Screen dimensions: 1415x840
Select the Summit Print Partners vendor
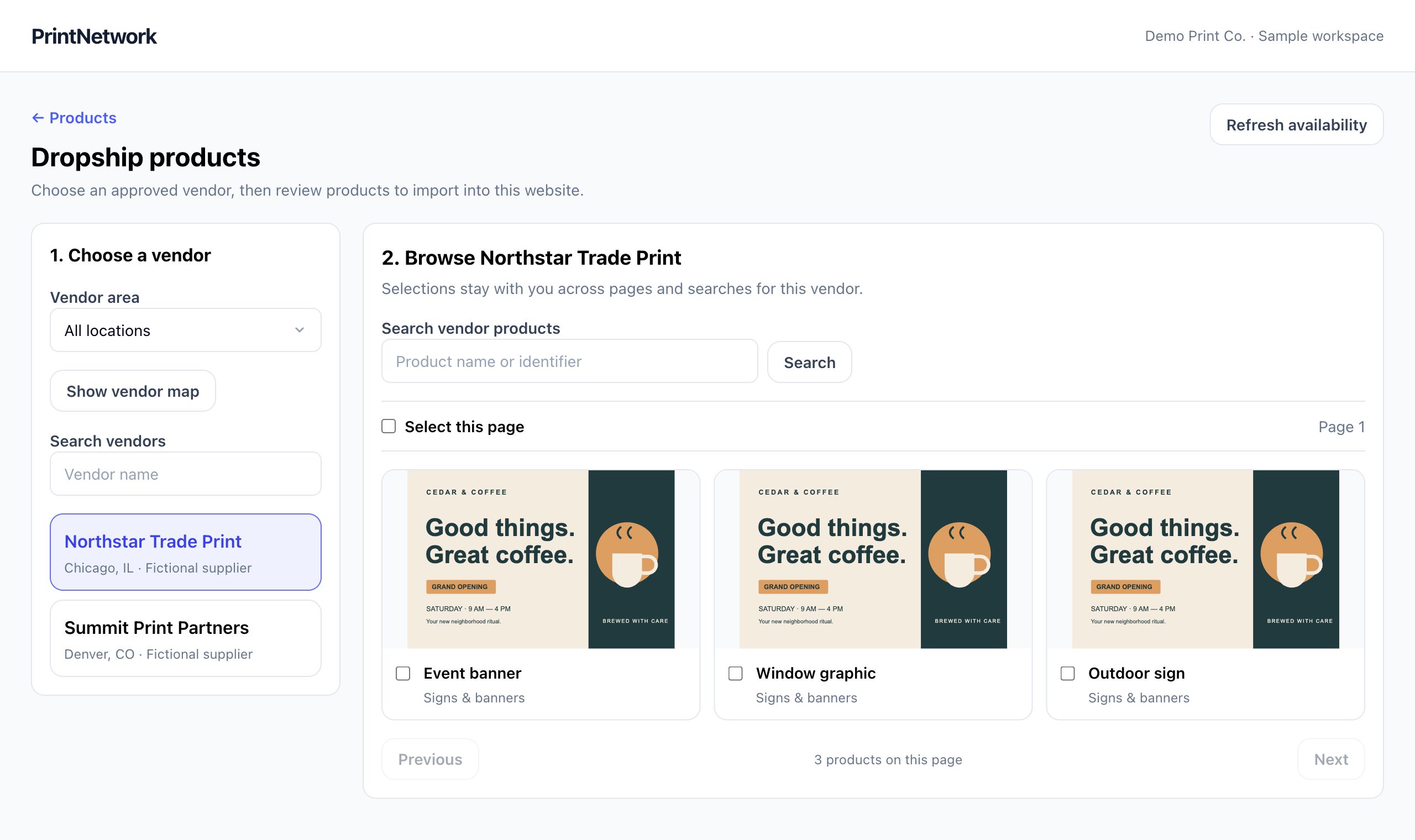[x=186, y=638]
